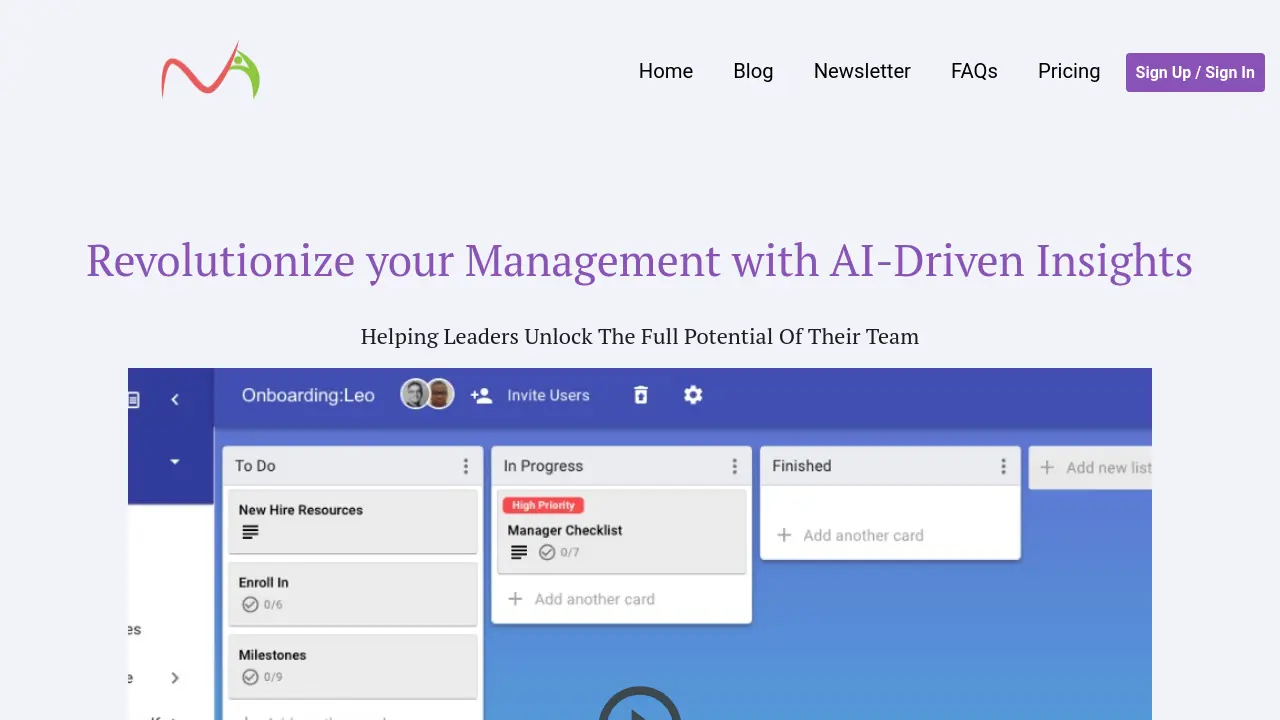The image size is (1280, 720).
Task: Click the In Progress list title
Action: [543, 466]
